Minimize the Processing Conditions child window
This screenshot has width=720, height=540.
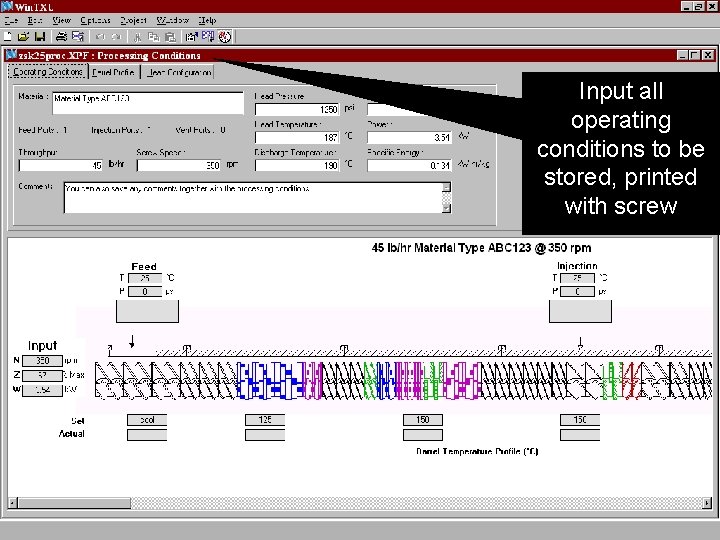[682, 55]
